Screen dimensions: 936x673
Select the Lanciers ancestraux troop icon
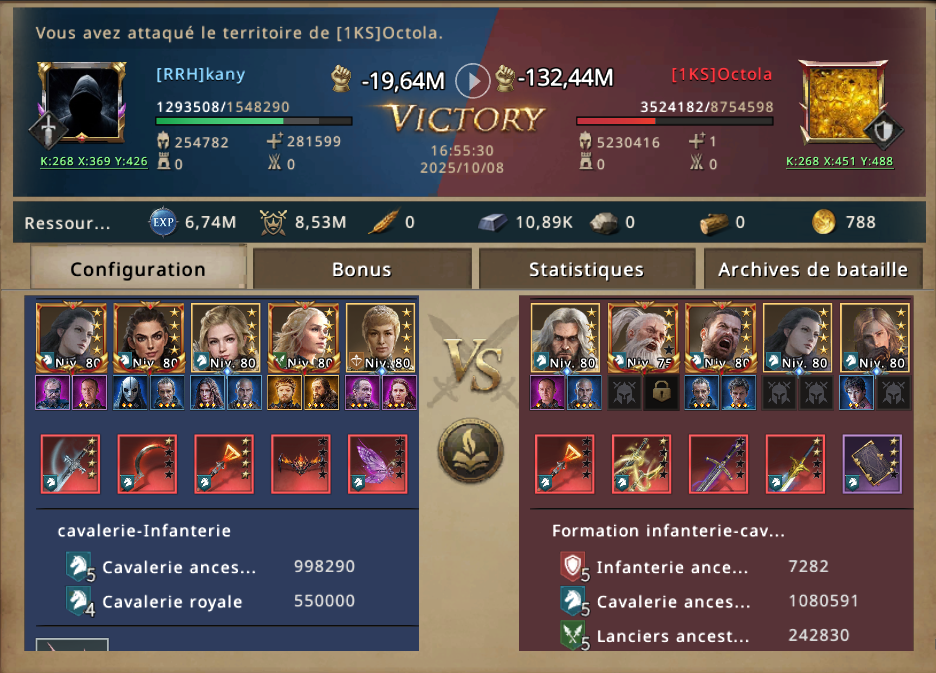coord(574,636)
